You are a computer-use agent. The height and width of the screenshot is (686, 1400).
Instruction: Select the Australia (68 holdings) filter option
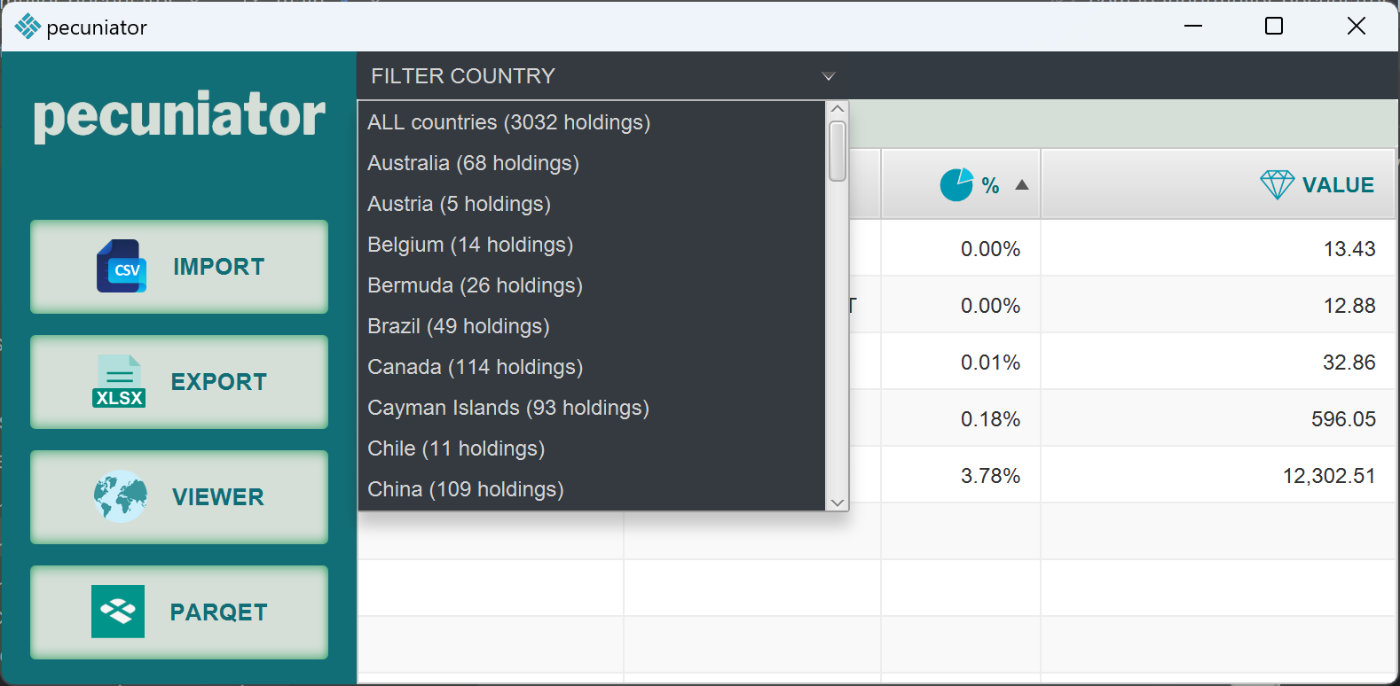(x=473, y=163)
